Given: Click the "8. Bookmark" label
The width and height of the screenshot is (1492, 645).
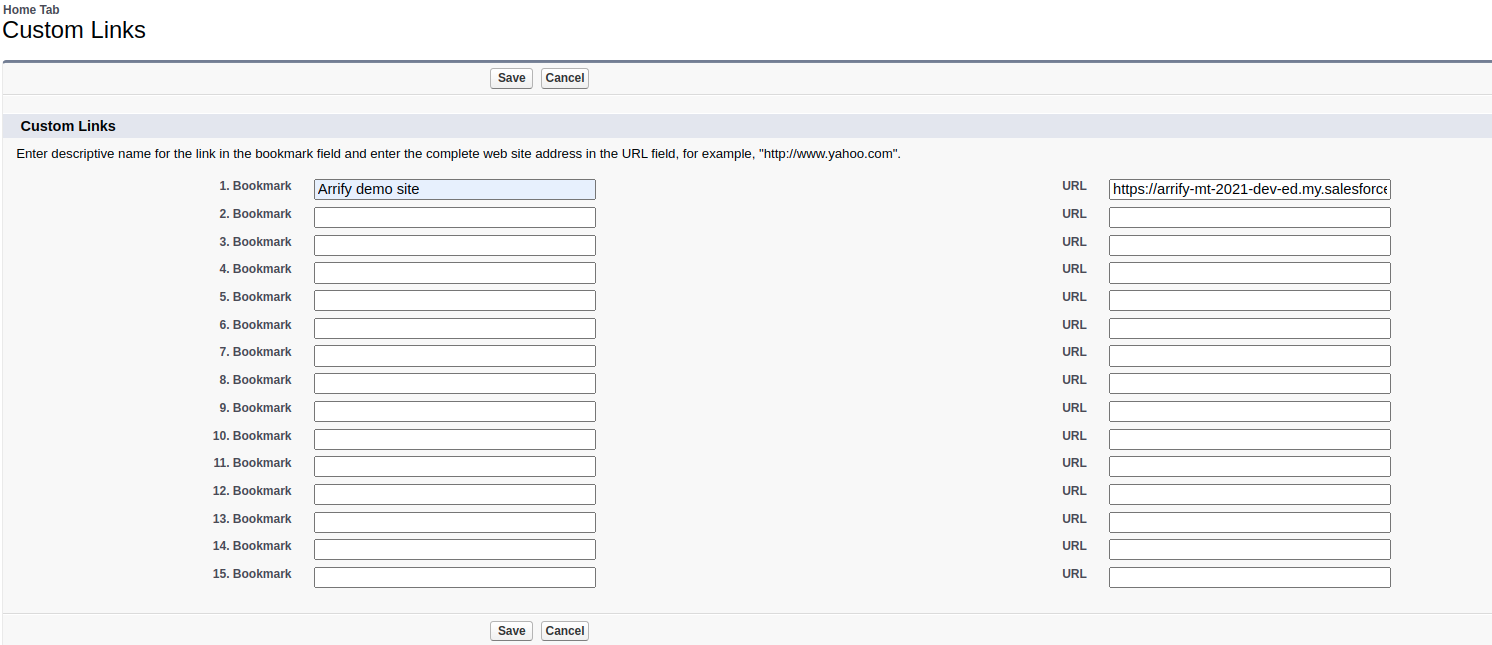Looking at the screenshot, I should point(256,380).
